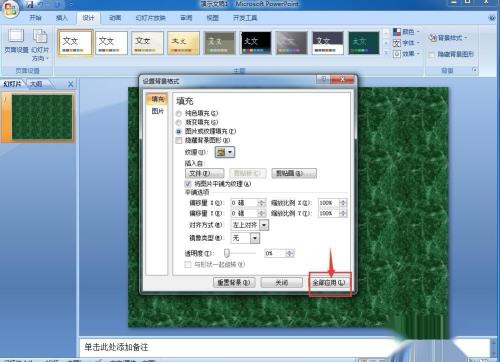Click the Save icon in quick access toolbar

pos(30,4)
